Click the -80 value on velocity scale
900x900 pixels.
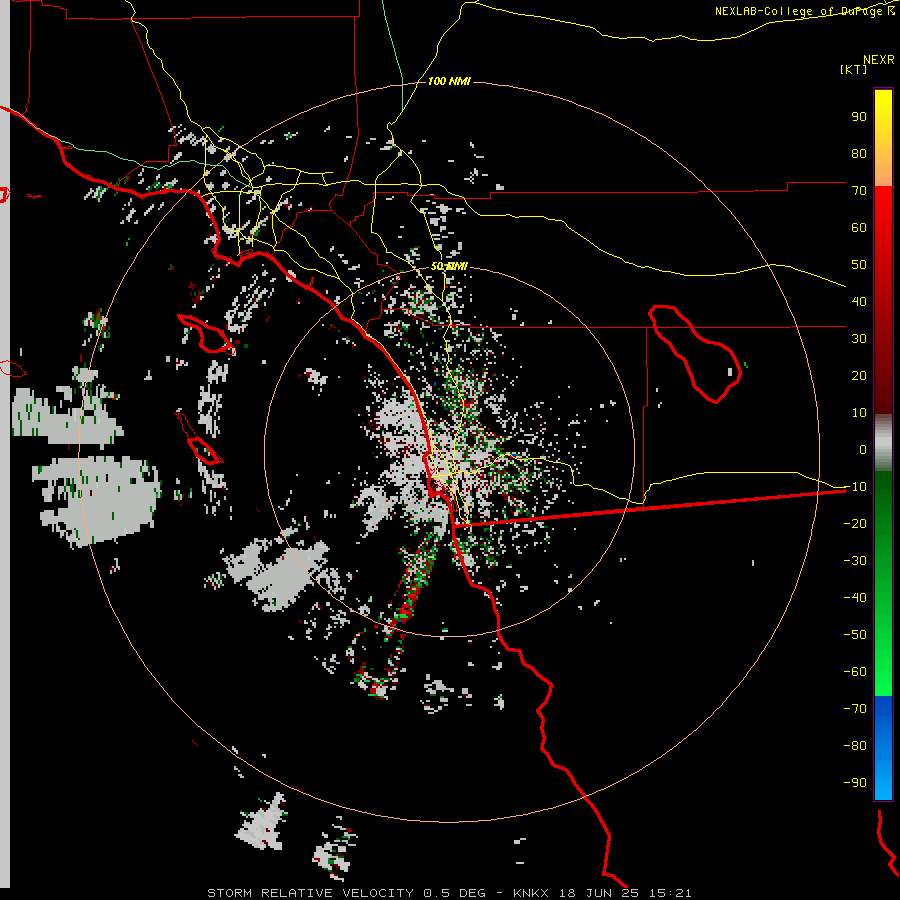855,746
